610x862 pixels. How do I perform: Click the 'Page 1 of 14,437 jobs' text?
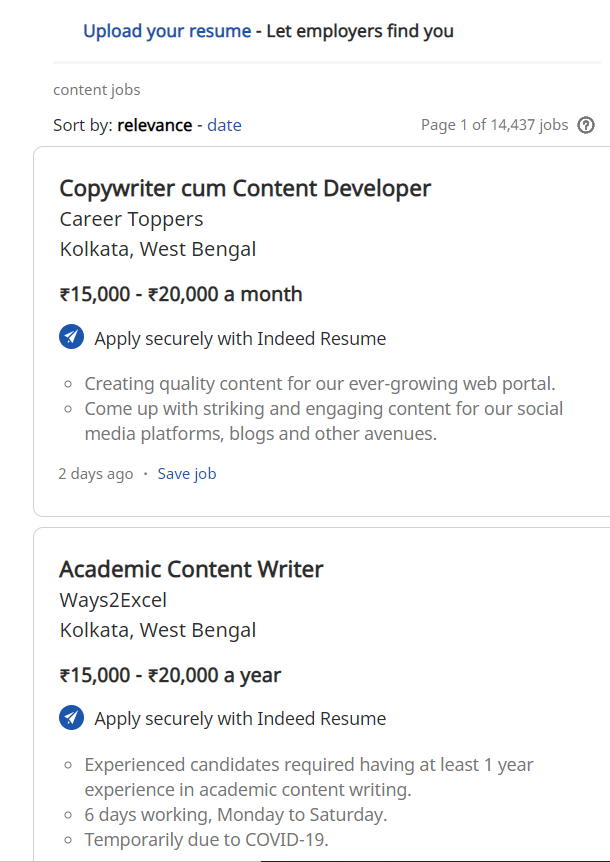coord(495,125)
